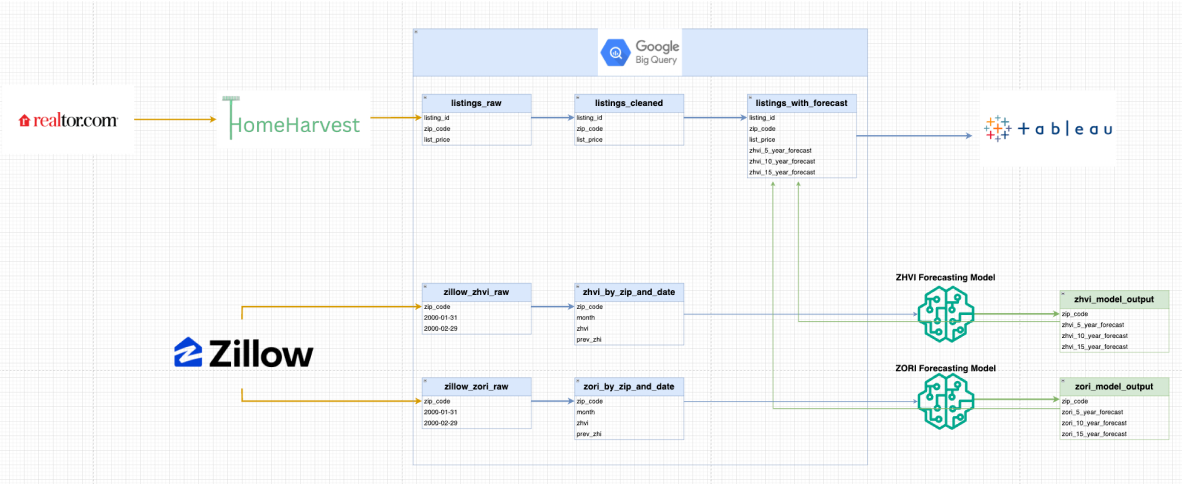Select the zillow_zori_raw table header
Screen dimensions: 1182x484
(477, 387)
